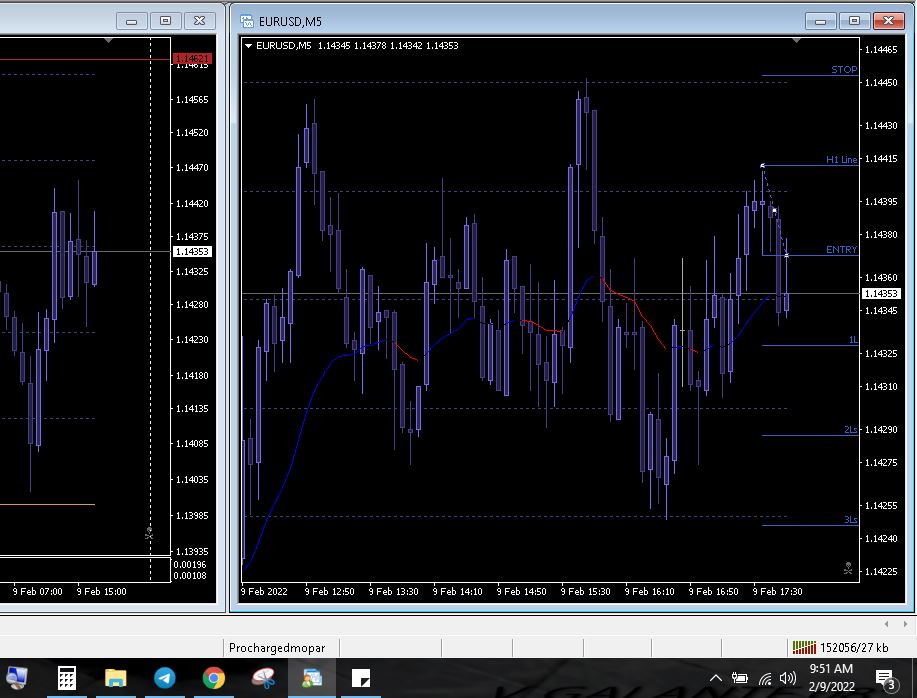Minimize the left chart window
The image size is (917, 698).
pos(131,20)
